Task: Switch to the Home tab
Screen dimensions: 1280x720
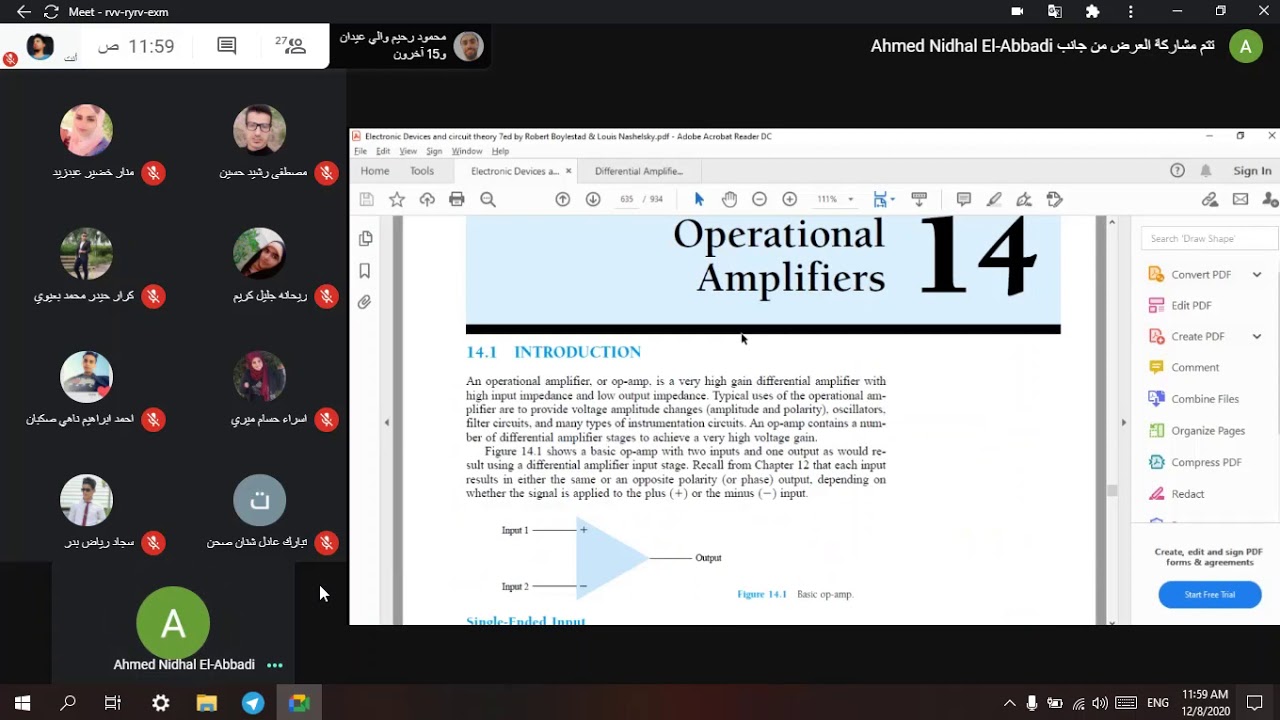Action: pyautogui.click(x=375, y=171)
